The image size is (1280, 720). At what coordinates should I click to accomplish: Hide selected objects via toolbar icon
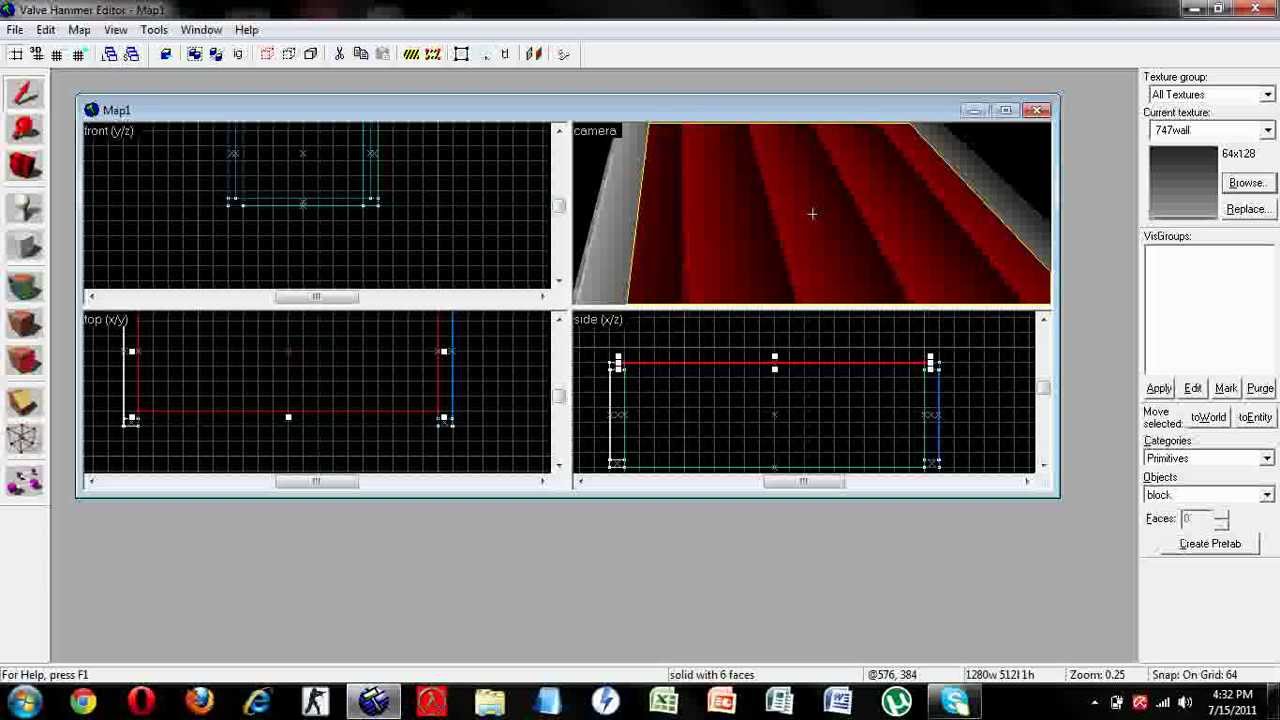[267, 54]
